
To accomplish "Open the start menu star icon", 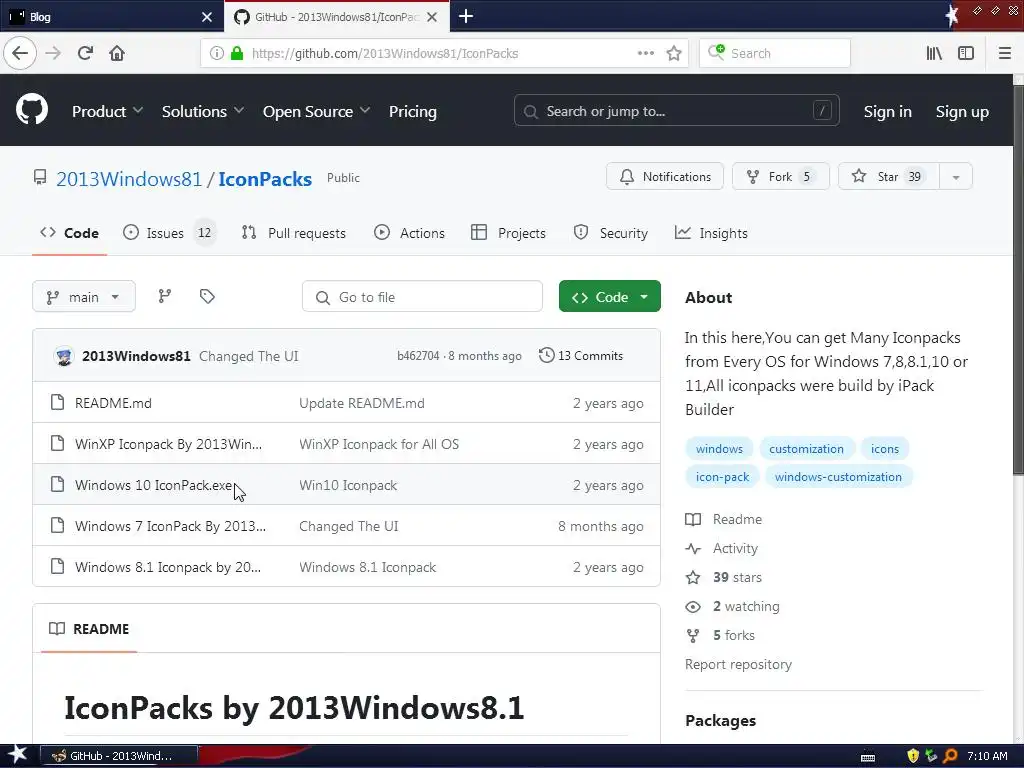I will point(16,755).
